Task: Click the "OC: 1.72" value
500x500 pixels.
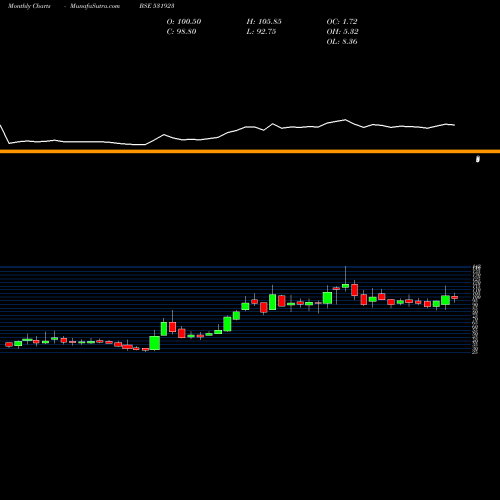Action: pyautogui.click(x=342, y=22)
